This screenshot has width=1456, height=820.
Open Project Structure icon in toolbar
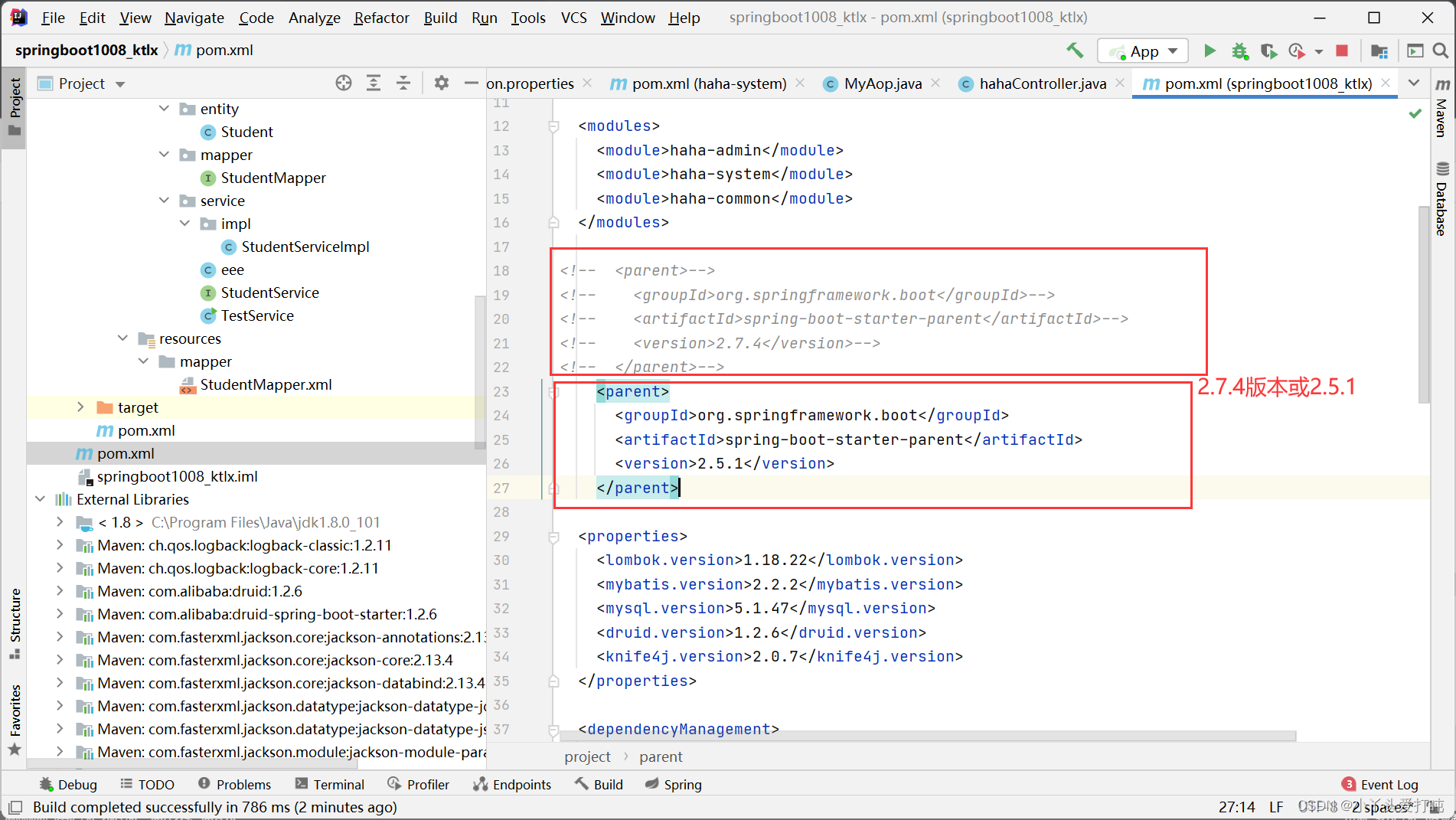coord(1379,51)
